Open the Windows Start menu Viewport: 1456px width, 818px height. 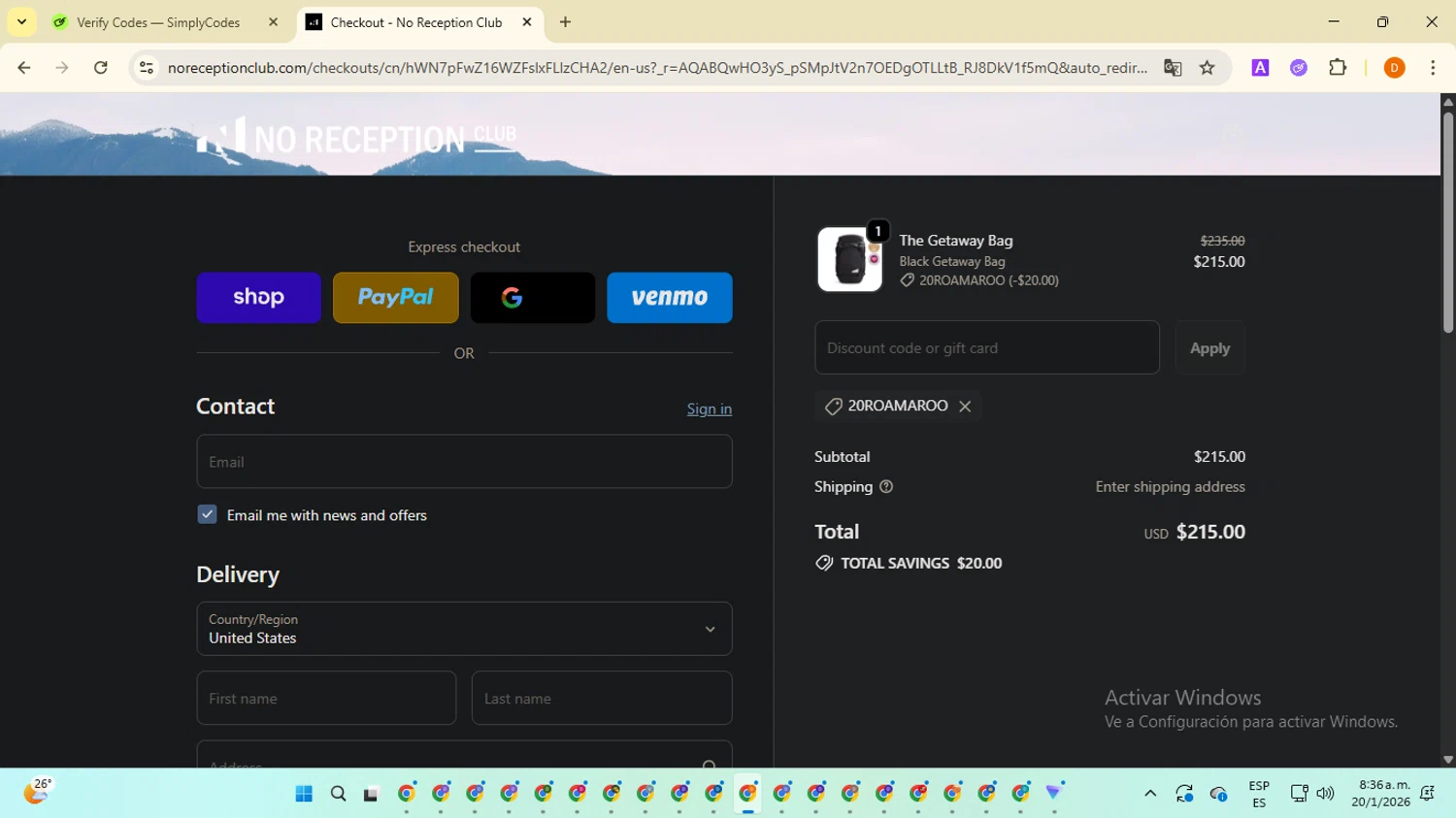tap(304, 794)
